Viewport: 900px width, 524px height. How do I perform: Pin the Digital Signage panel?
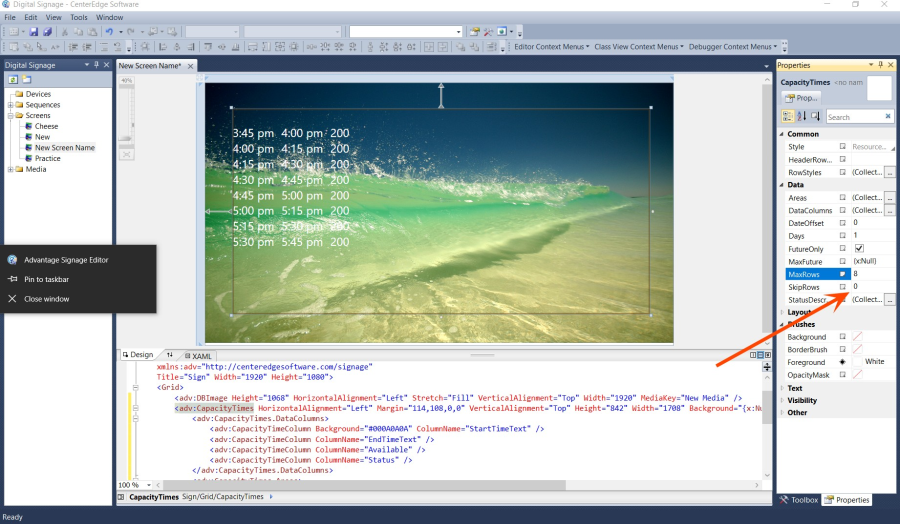tap(95, 65)
